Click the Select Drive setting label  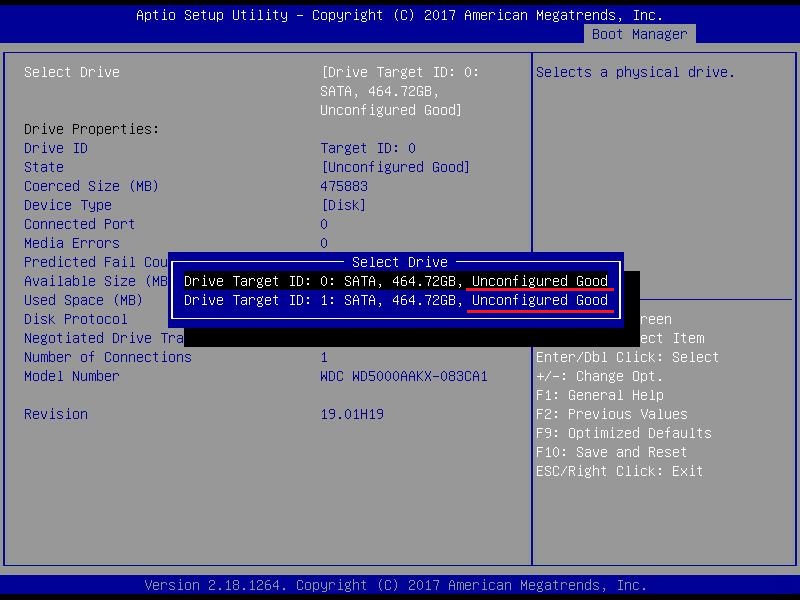click(72, 72)
